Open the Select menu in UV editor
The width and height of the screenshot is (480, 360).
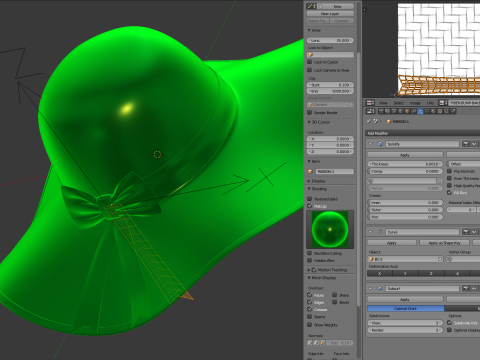[399, 103]
